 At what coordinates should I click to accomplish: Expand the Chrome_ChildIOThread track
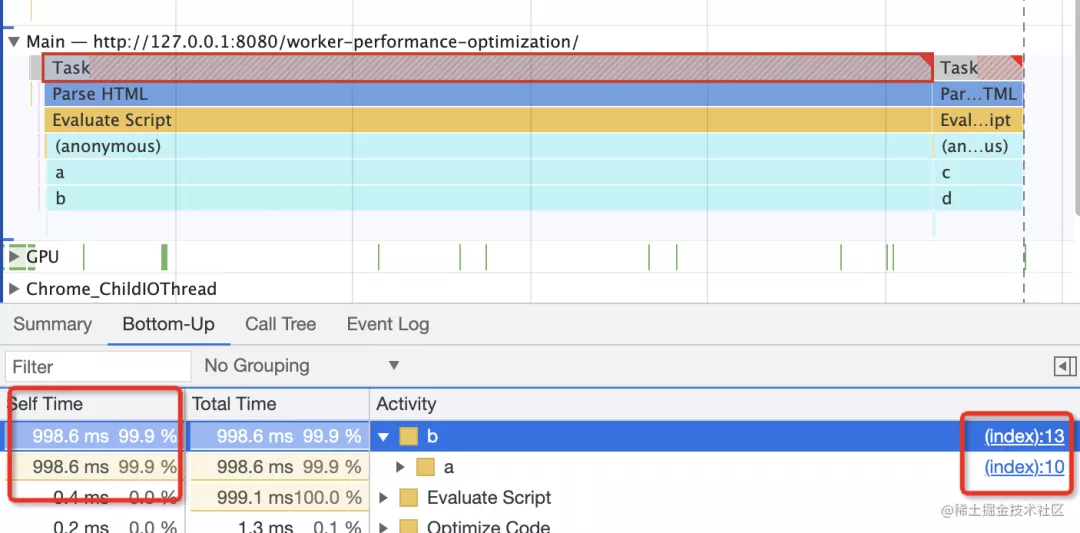(14, 289)
